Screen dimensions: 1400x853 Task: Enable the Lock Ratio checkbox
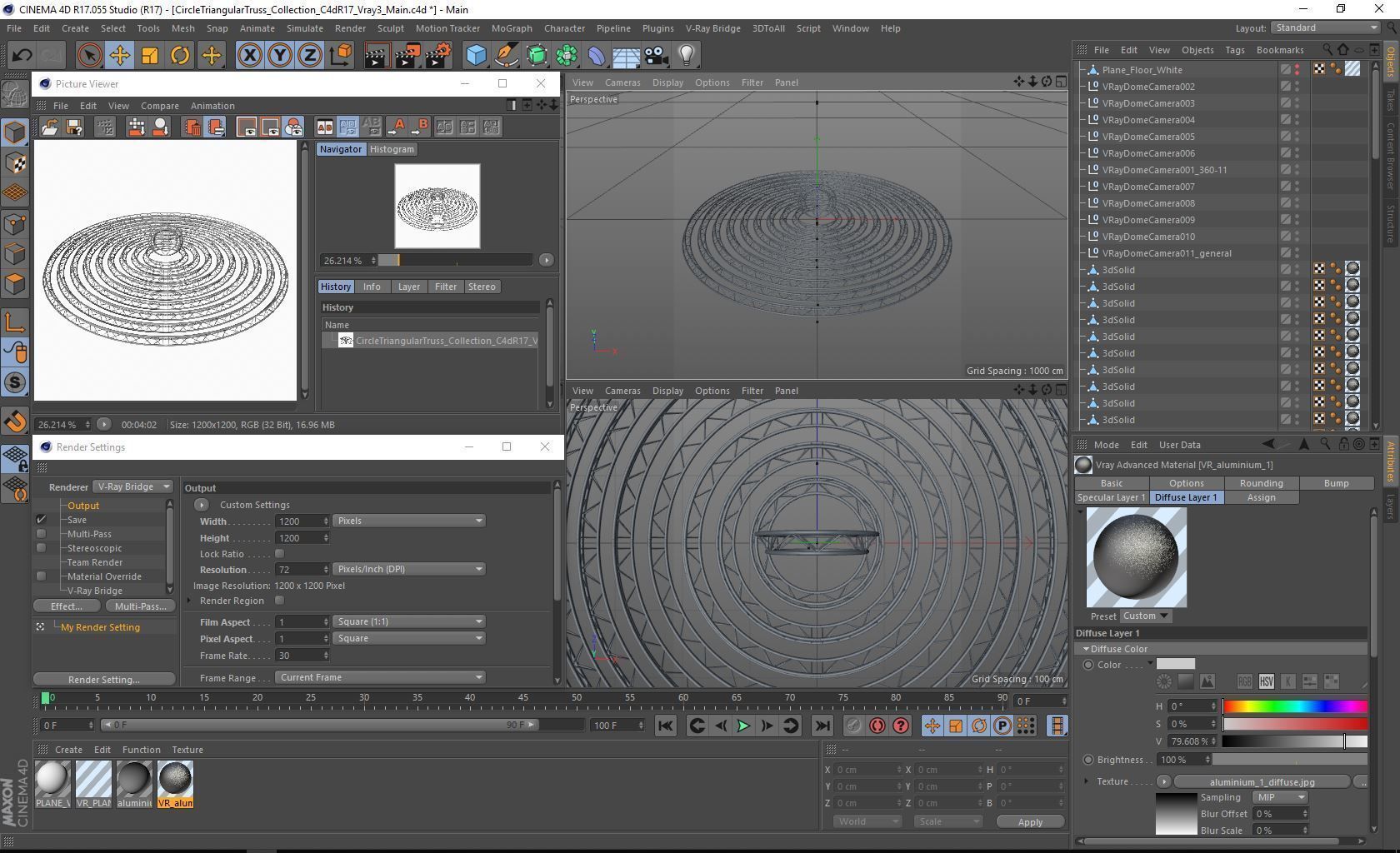(x=279, y=554)
